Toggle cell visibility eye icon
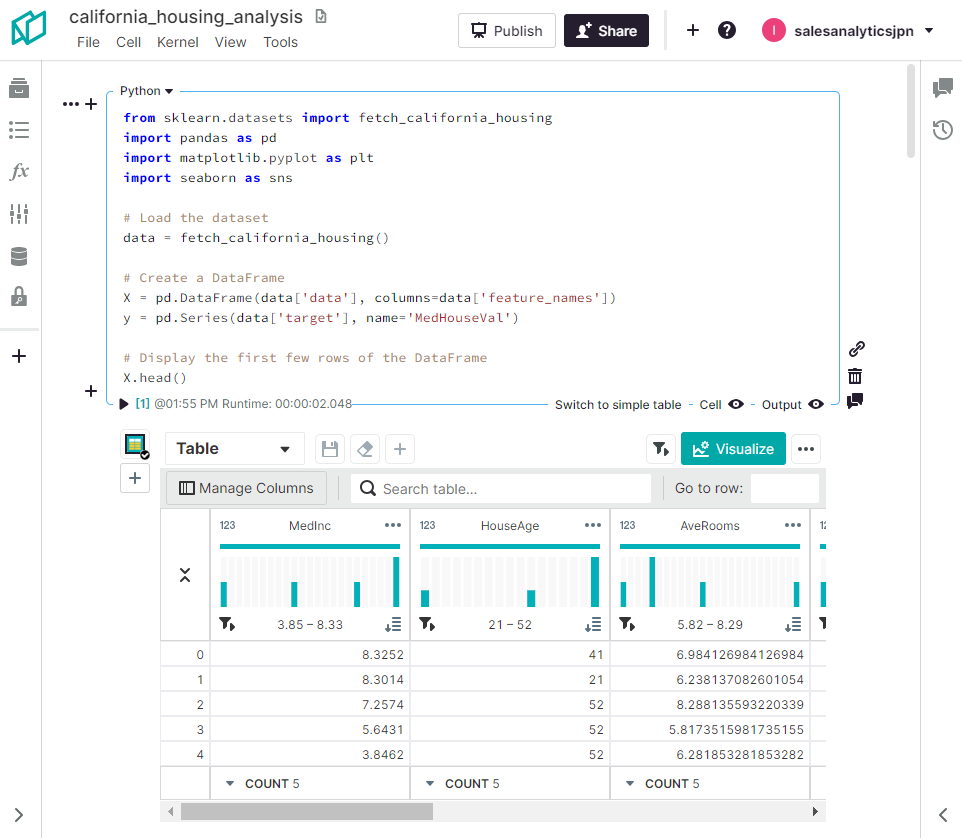Screen dimensions: 962x838 736,404
